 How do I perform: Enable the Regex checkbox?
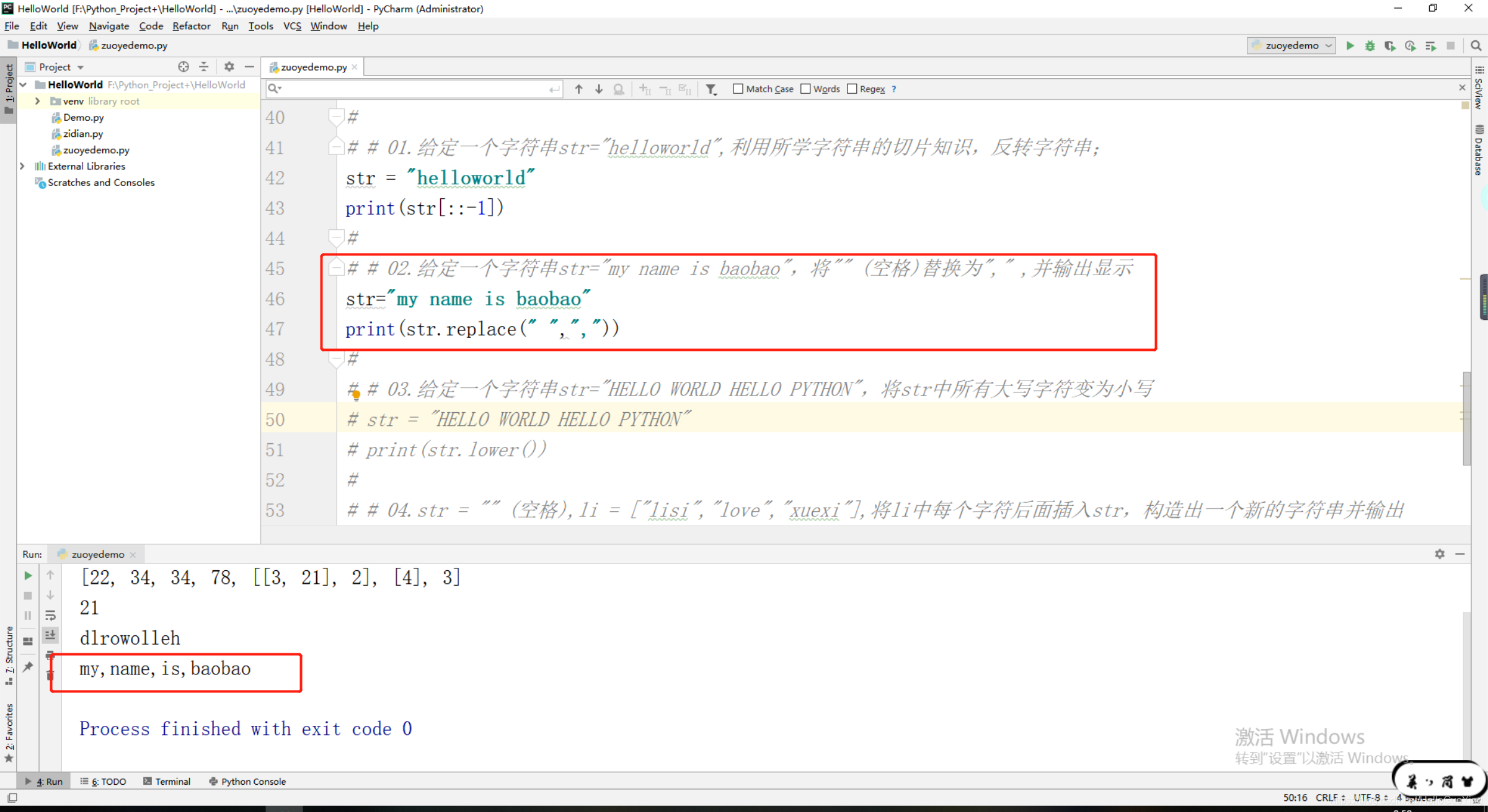tap(852, 89)
